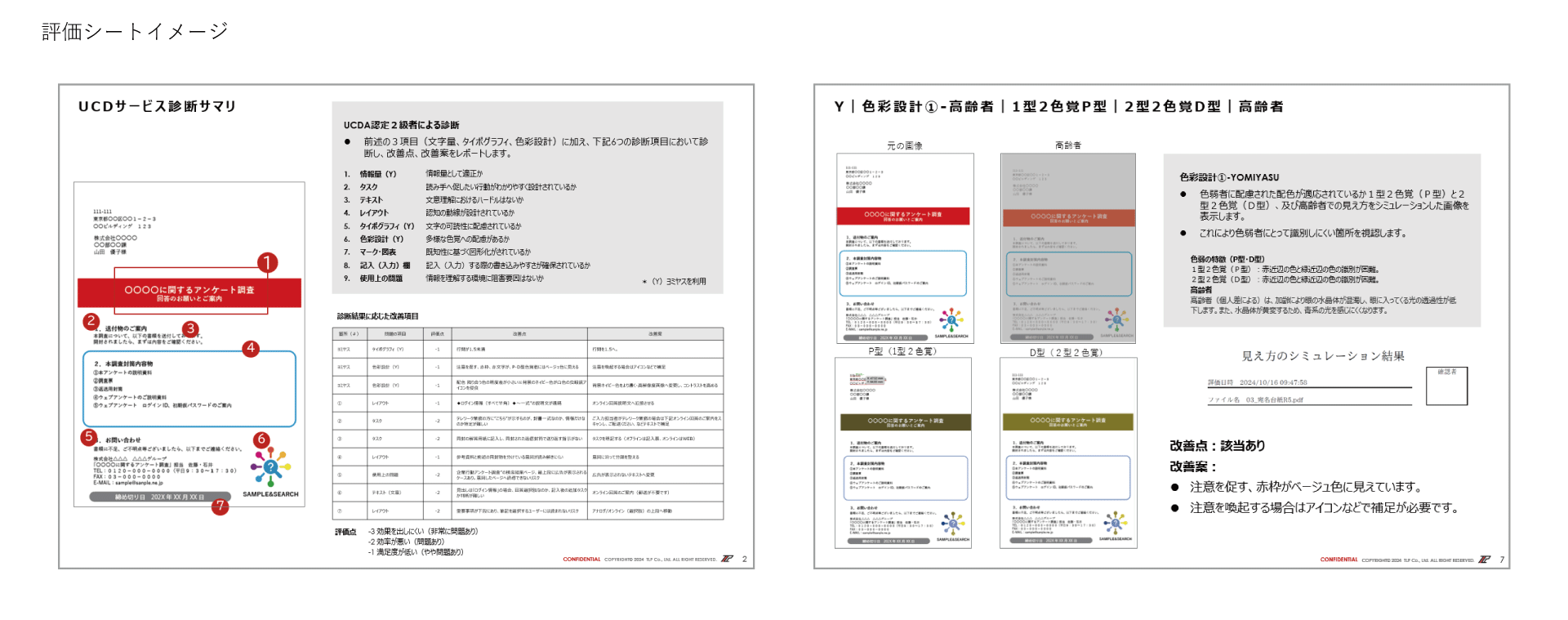Click the empty 確認者 confirmation box
Screen dimensions: 1568x620
(x=1446, y=387)
